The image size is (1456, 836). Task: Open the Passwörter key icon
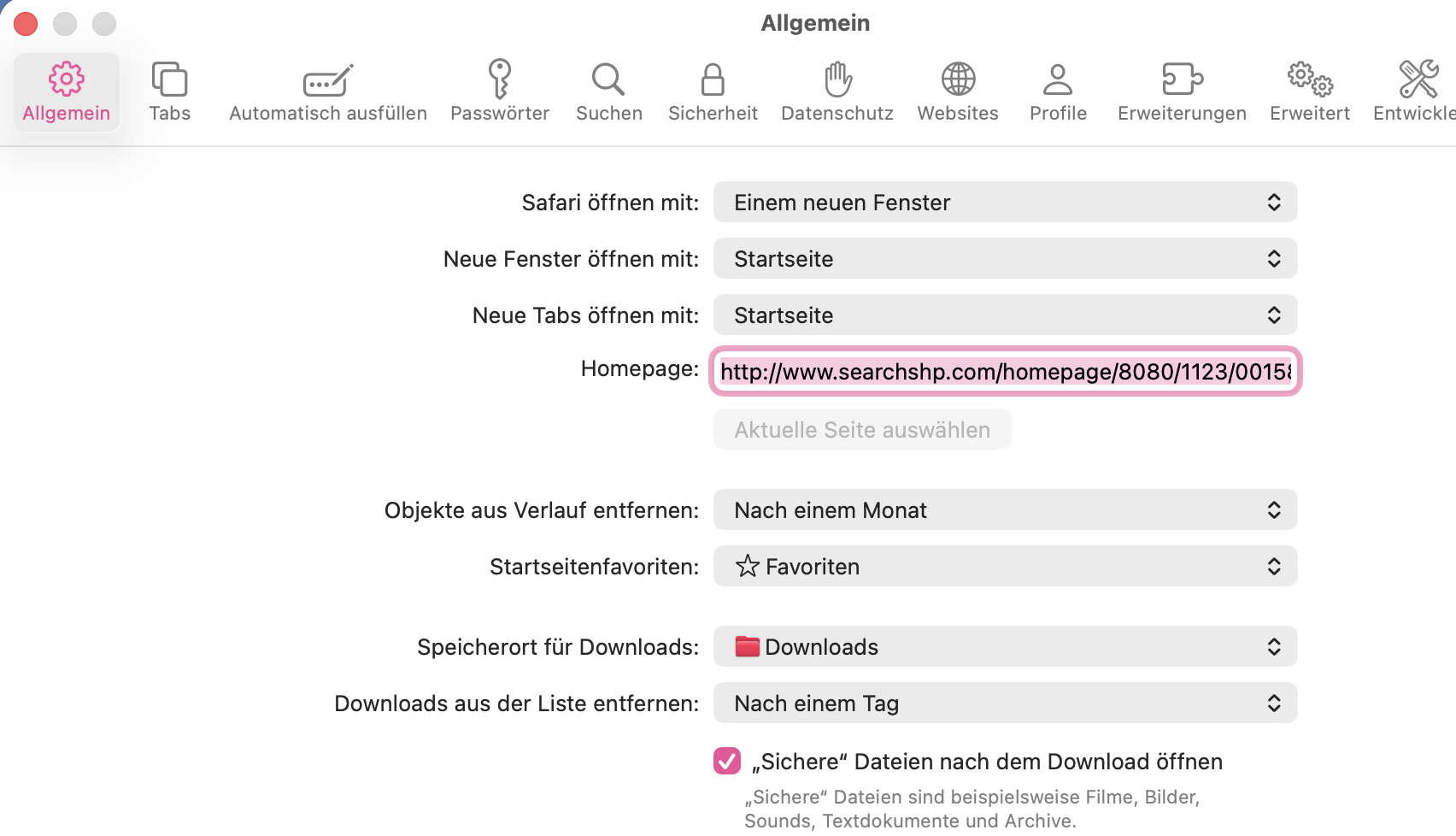(x=500, y=79)
